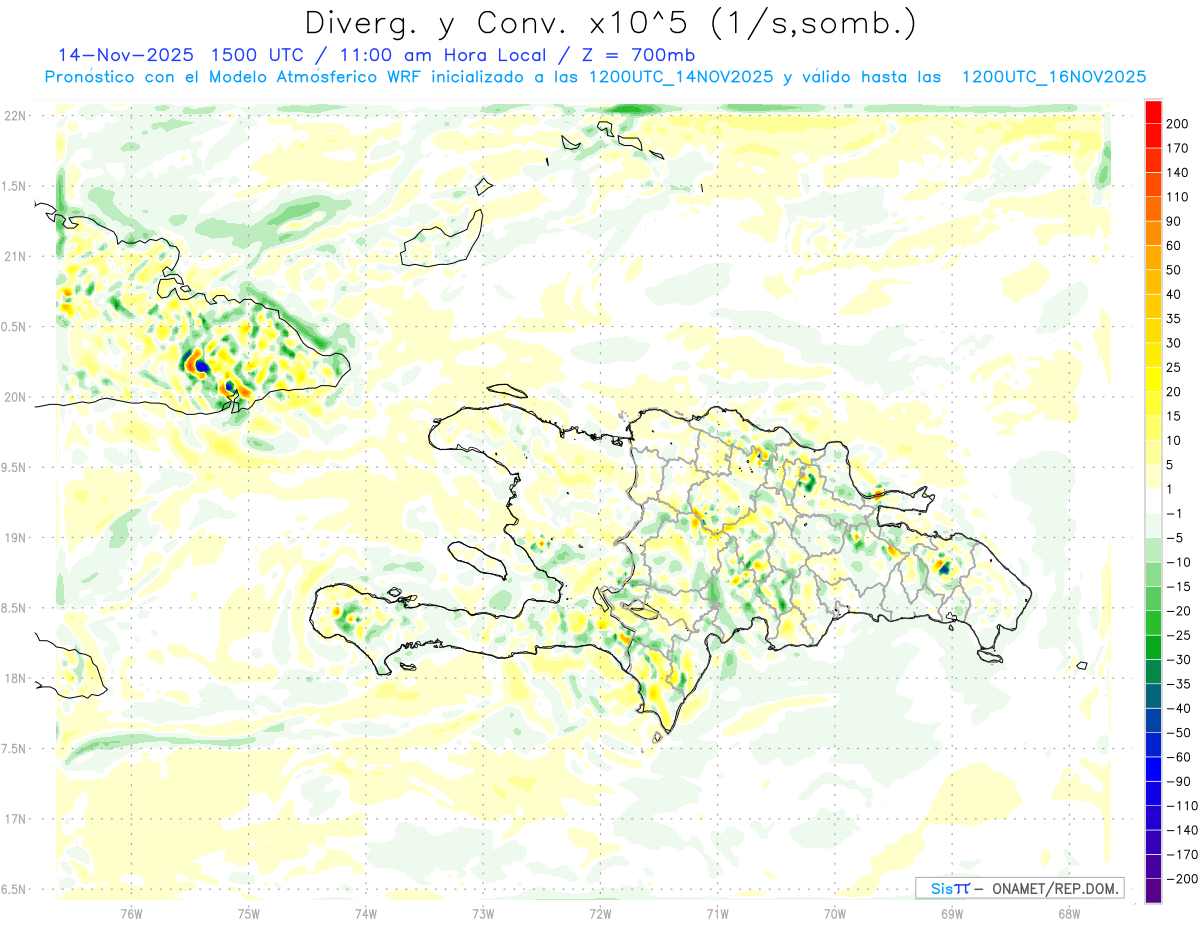The width and height of the screenshot is (1200, 927).
Task: Click the "71W" longitude label
Action: pos(717,914)
